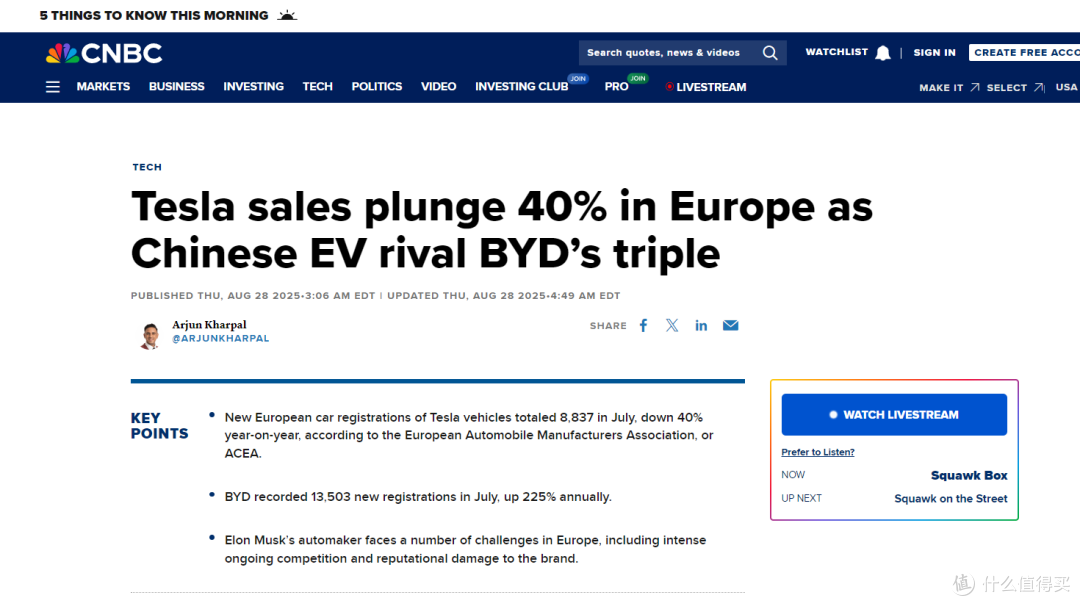The height and width of the screenshot is (606, 1080).
Task: Click the CNBC peacock logo
Action: tap(104, 54)
